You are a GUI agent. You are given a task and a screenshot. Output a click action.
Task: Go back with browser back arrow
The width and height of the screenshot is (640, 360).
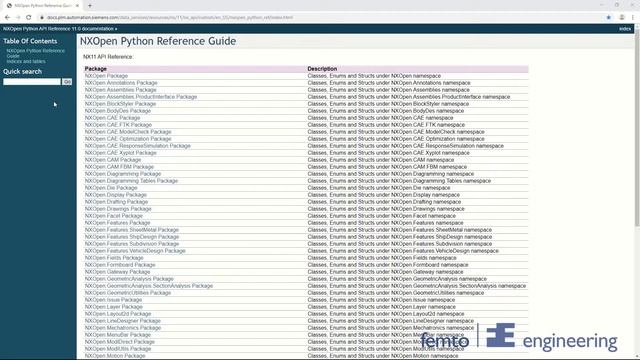click(x=7, y=18)
